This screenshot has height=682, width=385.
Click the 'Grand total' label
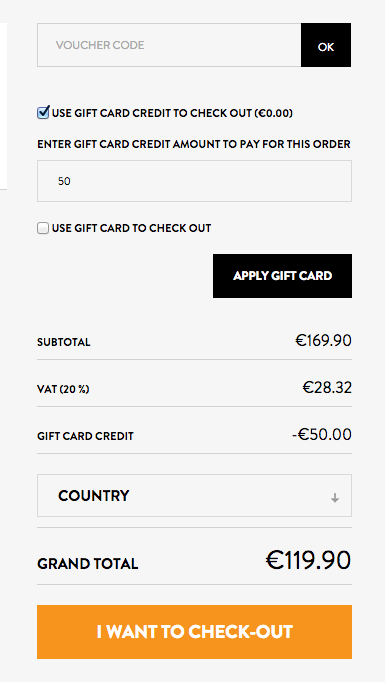coord(88,564)
